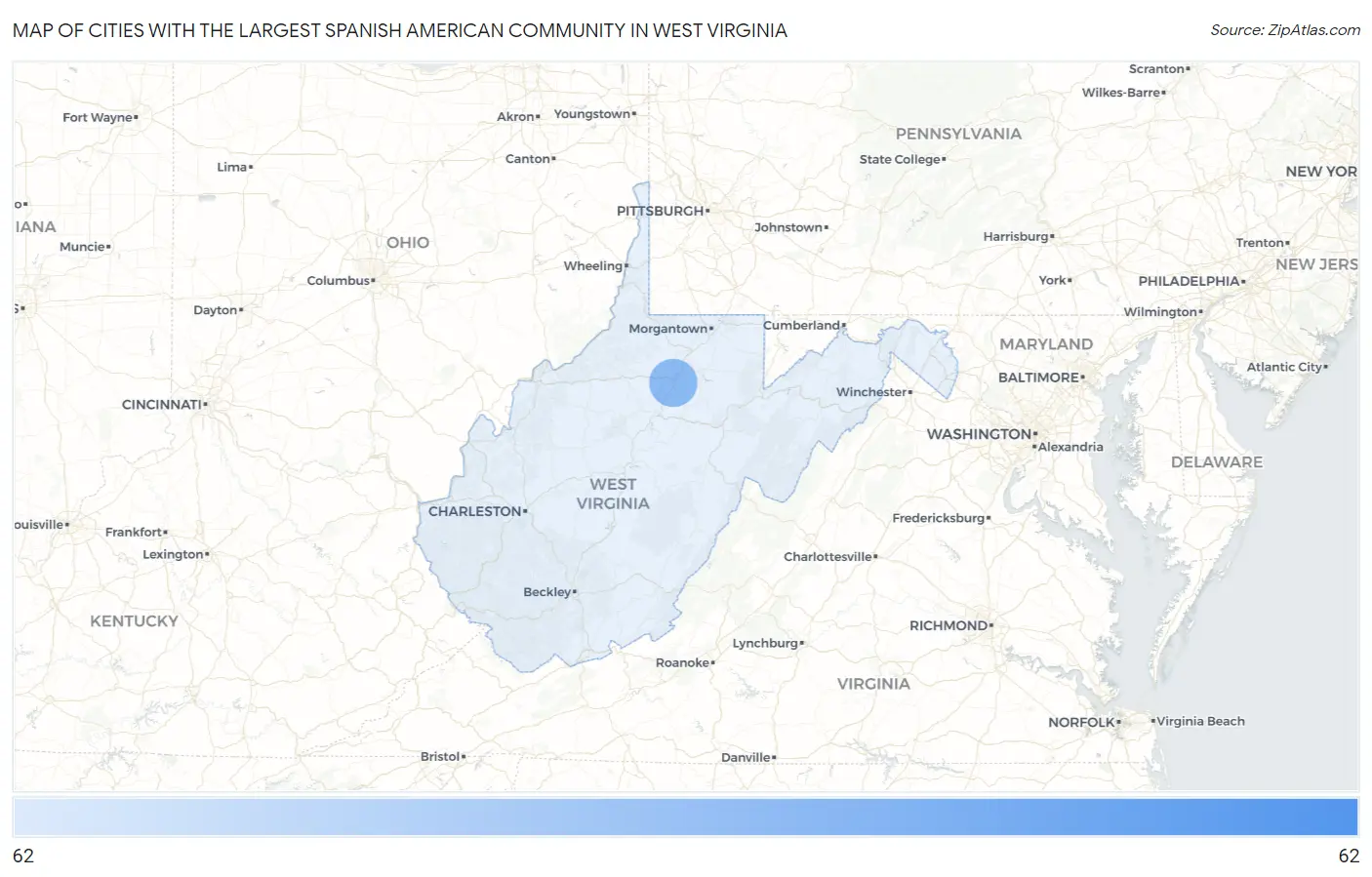The image size is (1372, 877).
Task: Select the Fredericksburg city label
Action: (939, 518)
